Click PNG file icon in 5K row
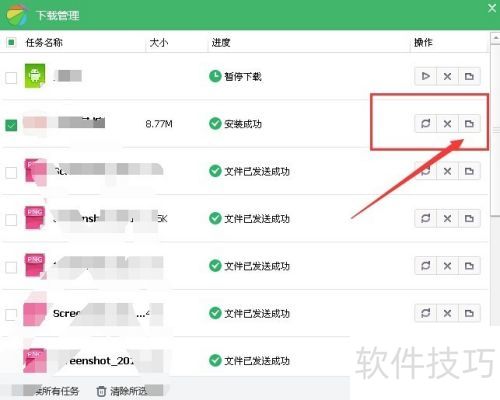Screen dimensions: 500x400 pyautogui.click(x=35, y=218)
